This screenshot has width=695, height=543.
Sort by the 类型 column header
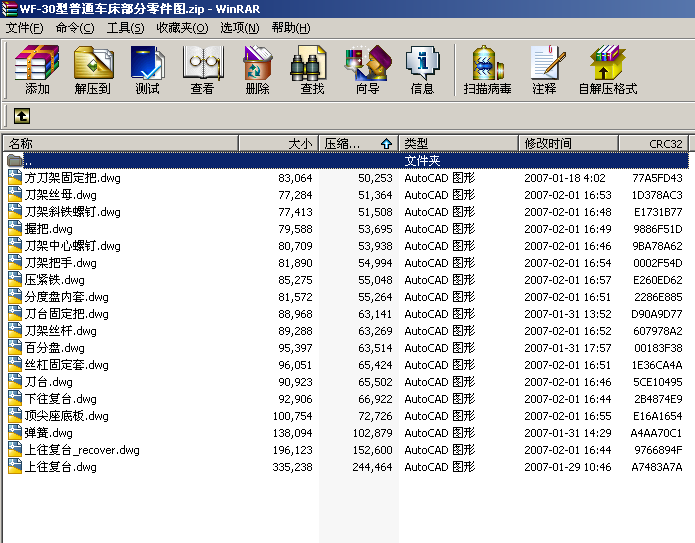[459, 143]
